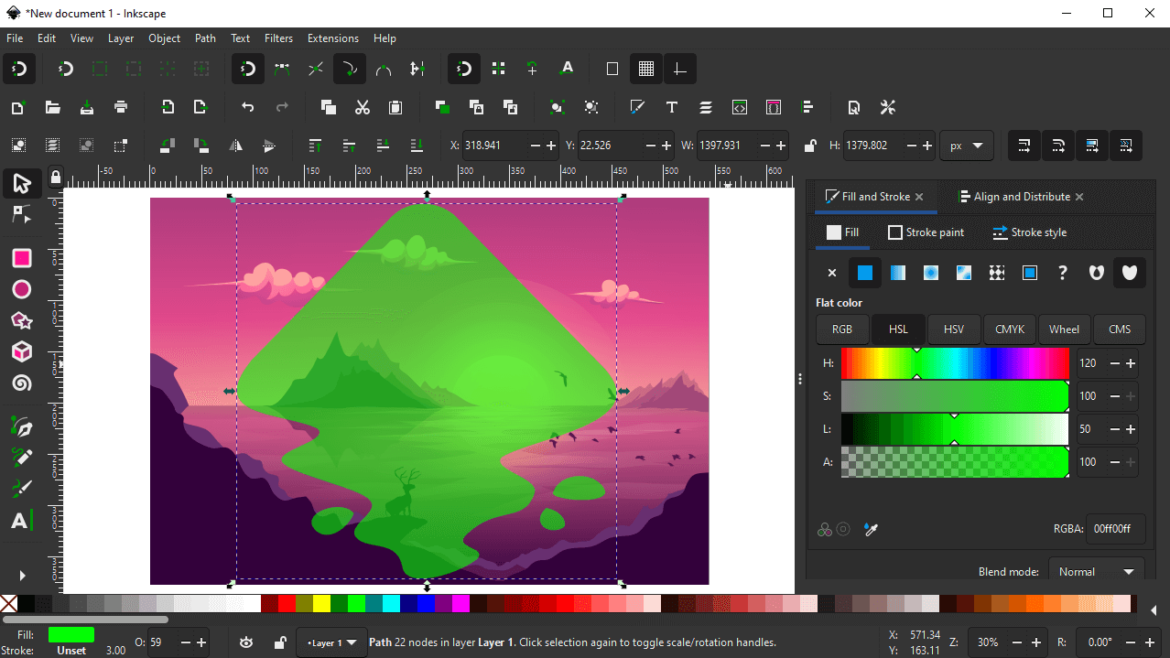Toggle layer visibility in the status bar
The image size is (1170, 658).
246,642
